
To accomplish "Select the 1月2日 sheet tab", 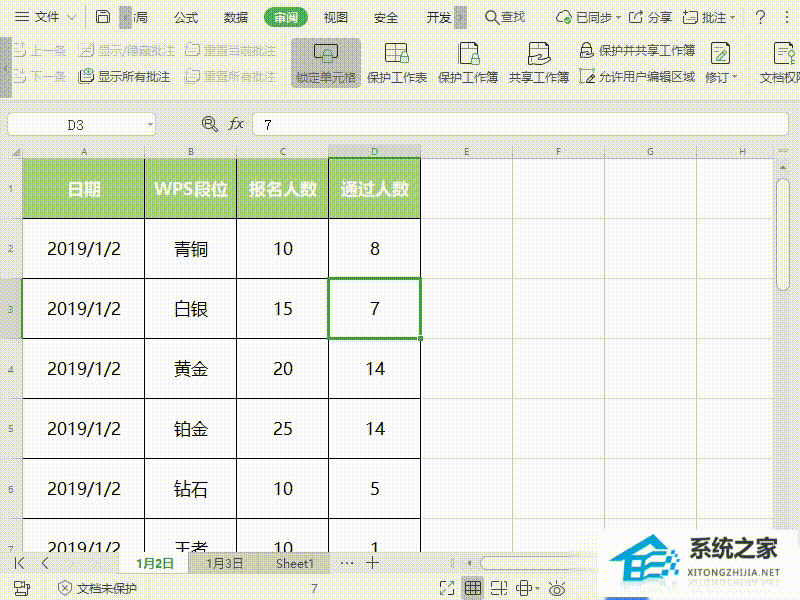I will [x=155, y=564].
